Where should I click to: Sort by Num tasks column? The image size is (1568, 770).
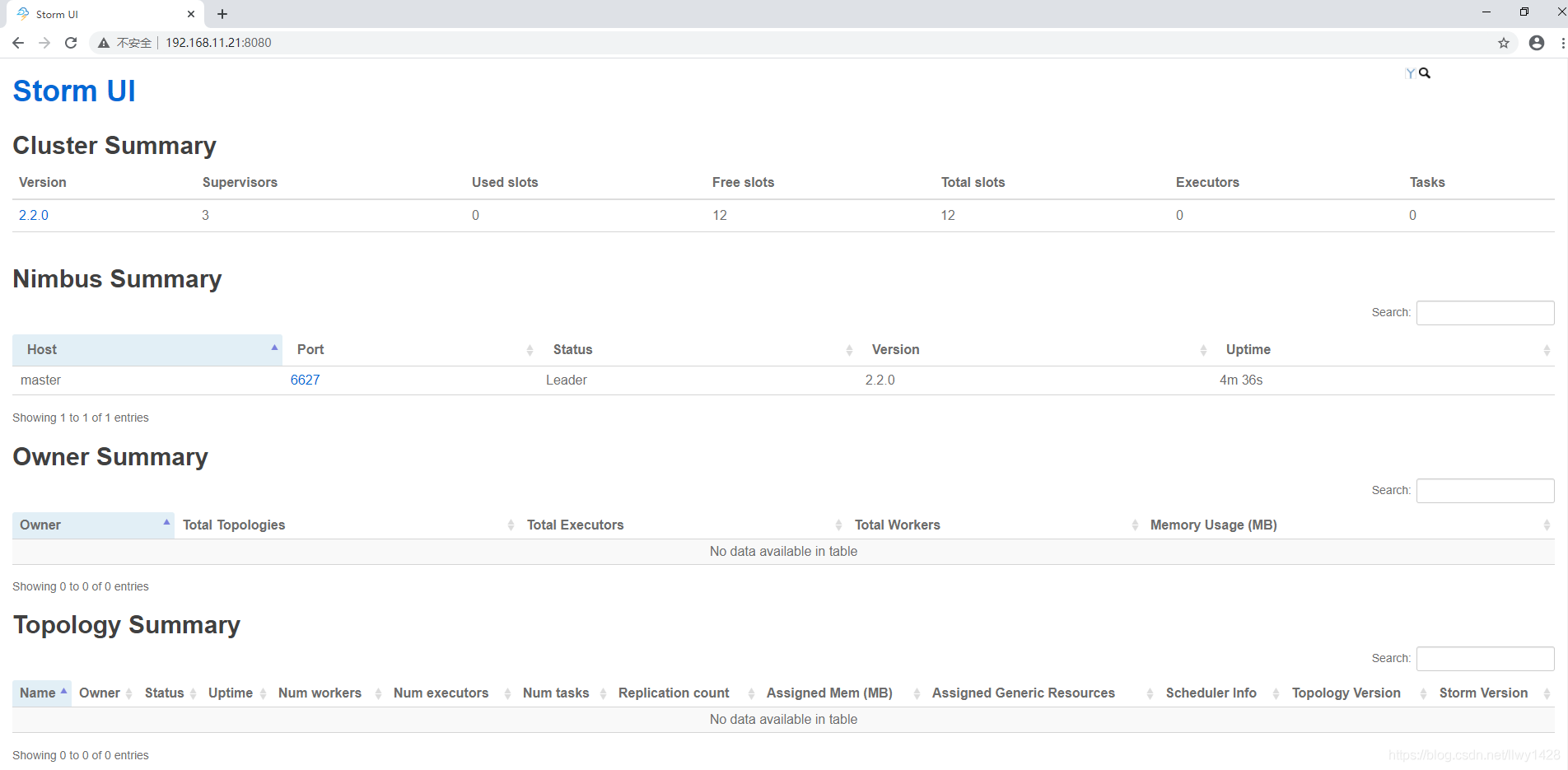point(563,693)
